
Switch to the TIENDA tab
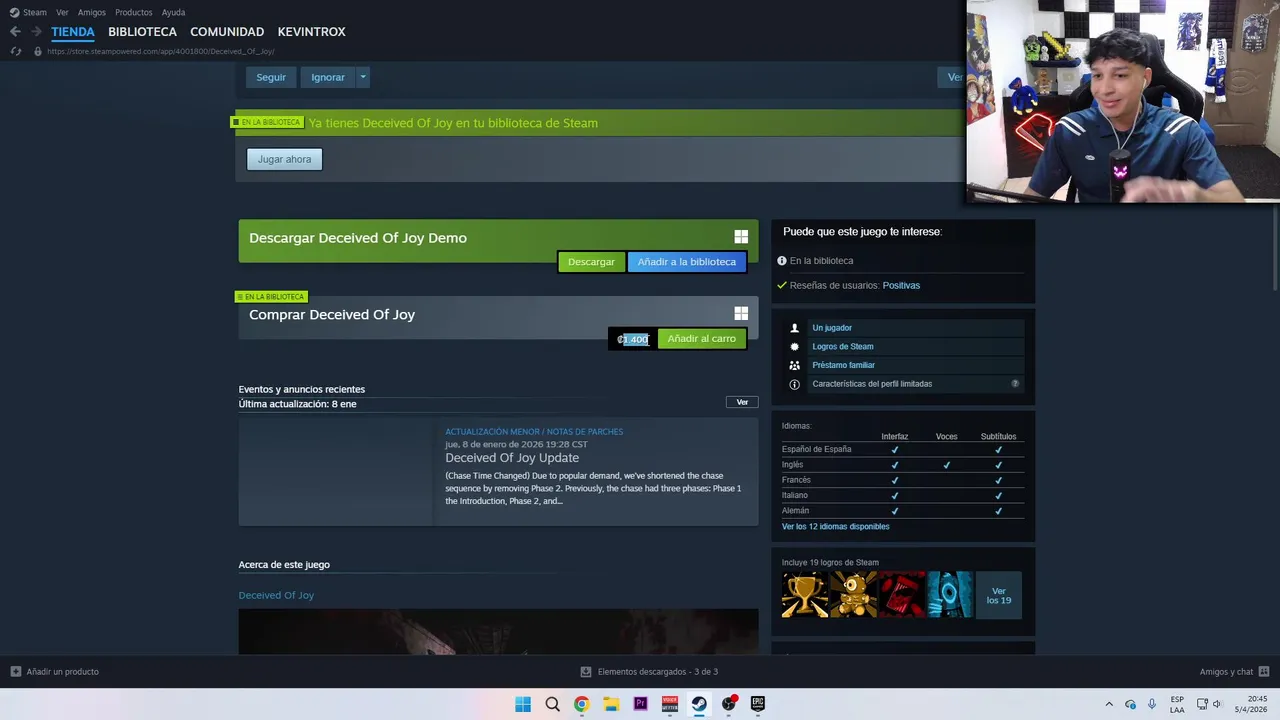click(x=73, y=32)
